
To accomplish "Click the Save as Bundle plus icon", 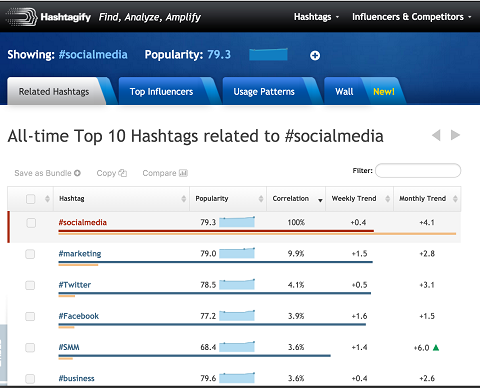I will pos(77,173).
